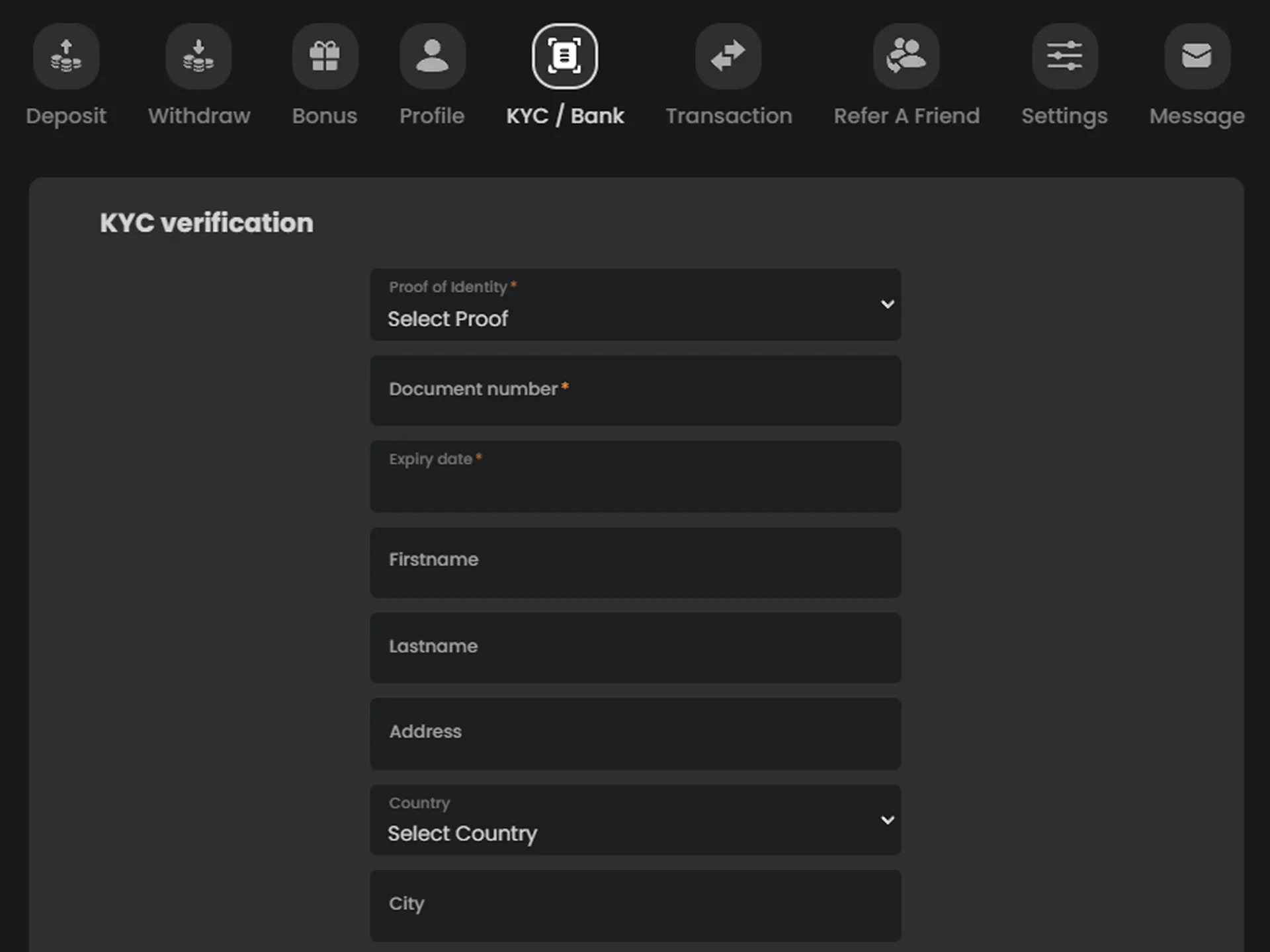This screenshot has width=1270, height=952.
Task: Click the Withdraw icon in navigation
Action: (198, 57)
